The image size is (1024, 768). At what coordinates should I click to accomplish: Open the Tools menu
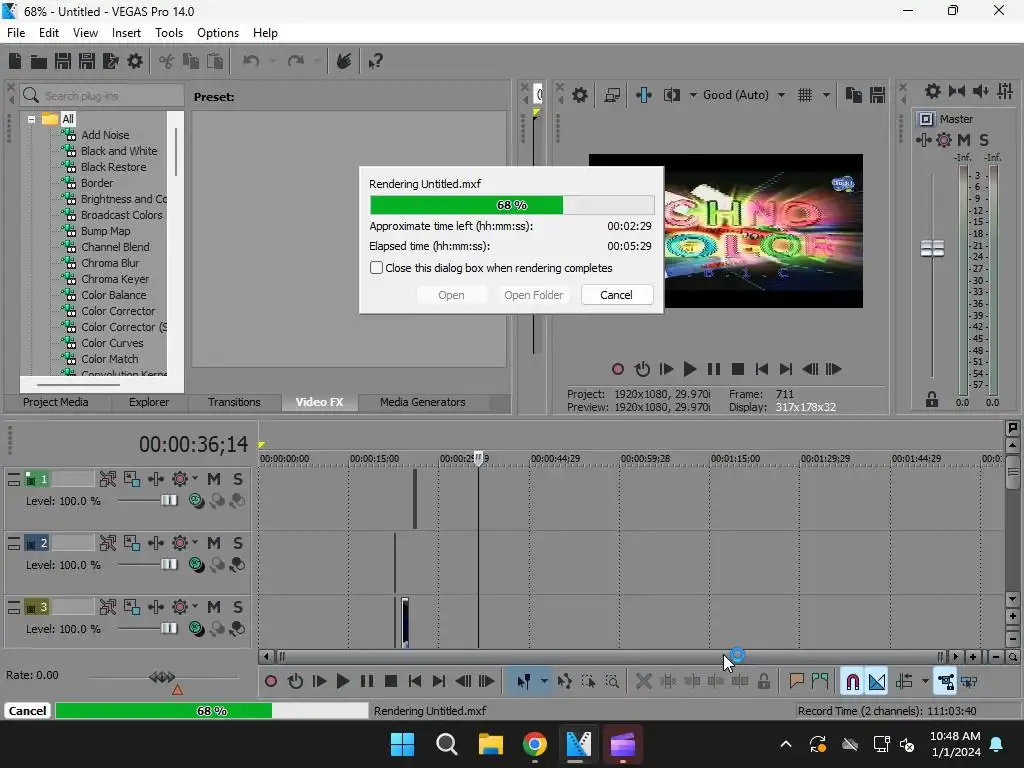tap(169, 33)
